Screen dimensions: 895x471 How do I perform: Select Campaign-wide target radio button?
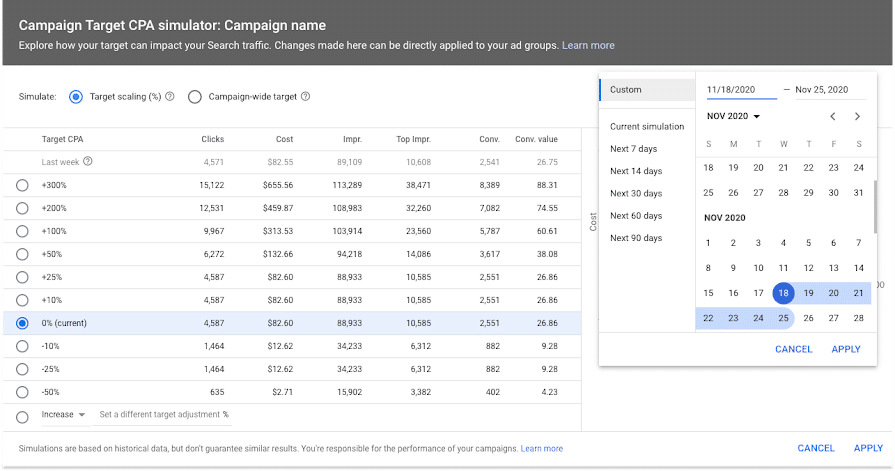tap(193, 97)
